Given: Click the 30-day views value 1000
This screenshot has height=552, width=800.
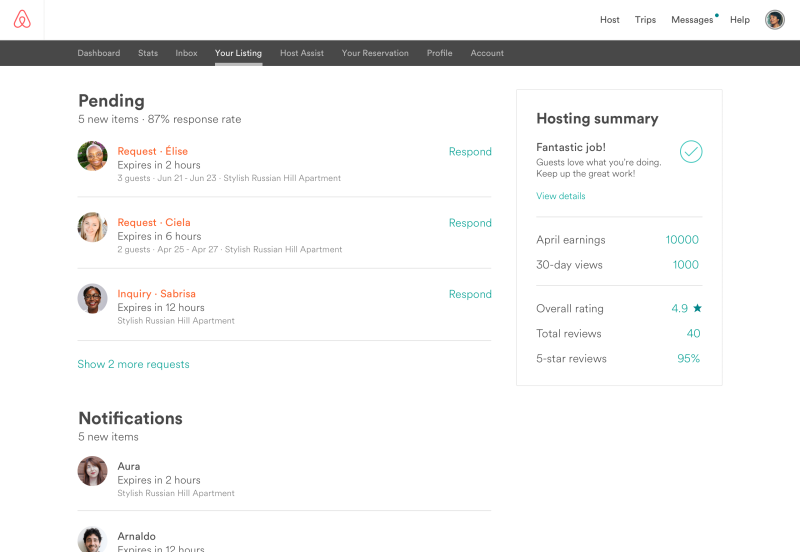Looking at the screenshot, I should click(x=685, y=265).
